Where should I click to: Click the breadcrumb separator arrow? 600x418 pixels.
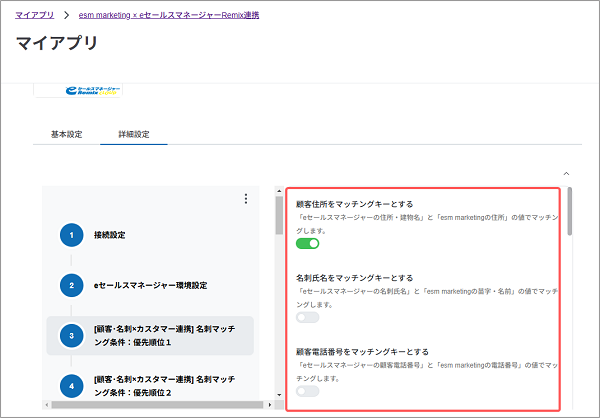point(66,16)
